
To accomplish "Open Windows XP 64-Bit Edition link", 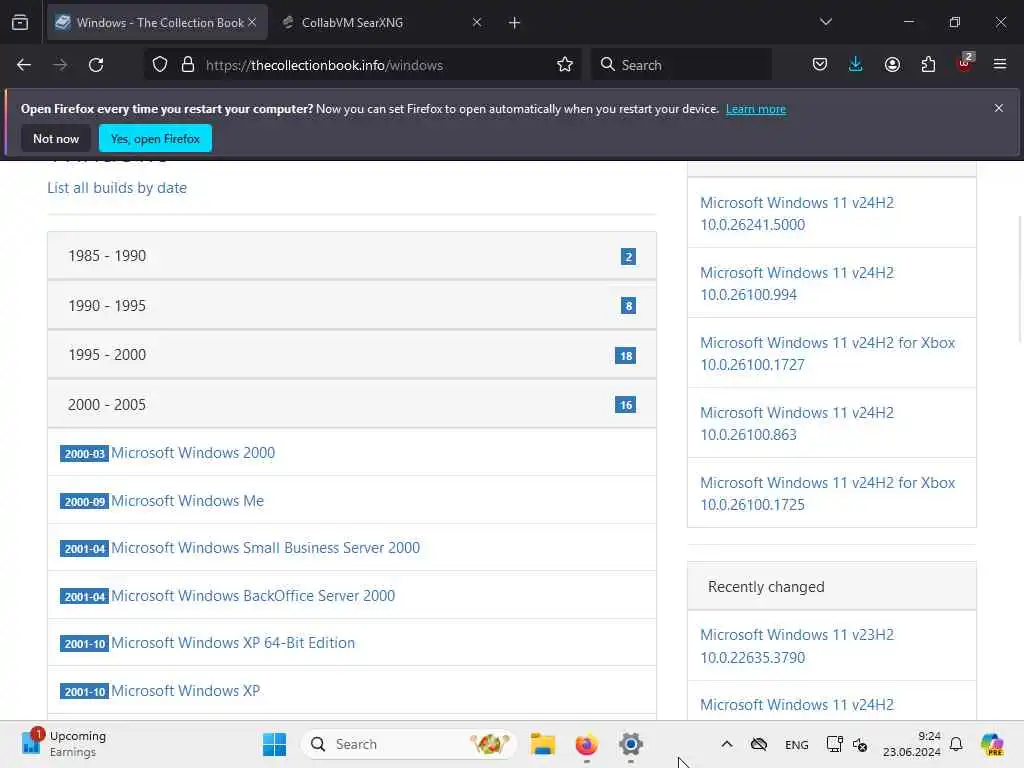I will coord(232,643).
